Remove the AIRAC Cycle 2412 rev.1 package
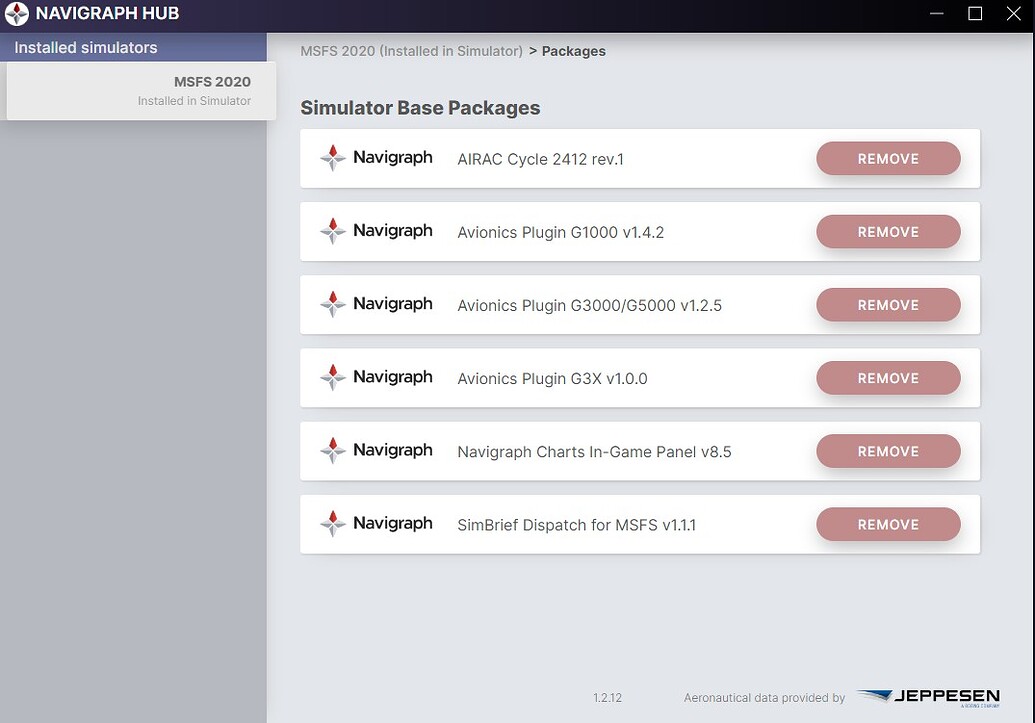Screen dimensions: 1035x723 888,158
